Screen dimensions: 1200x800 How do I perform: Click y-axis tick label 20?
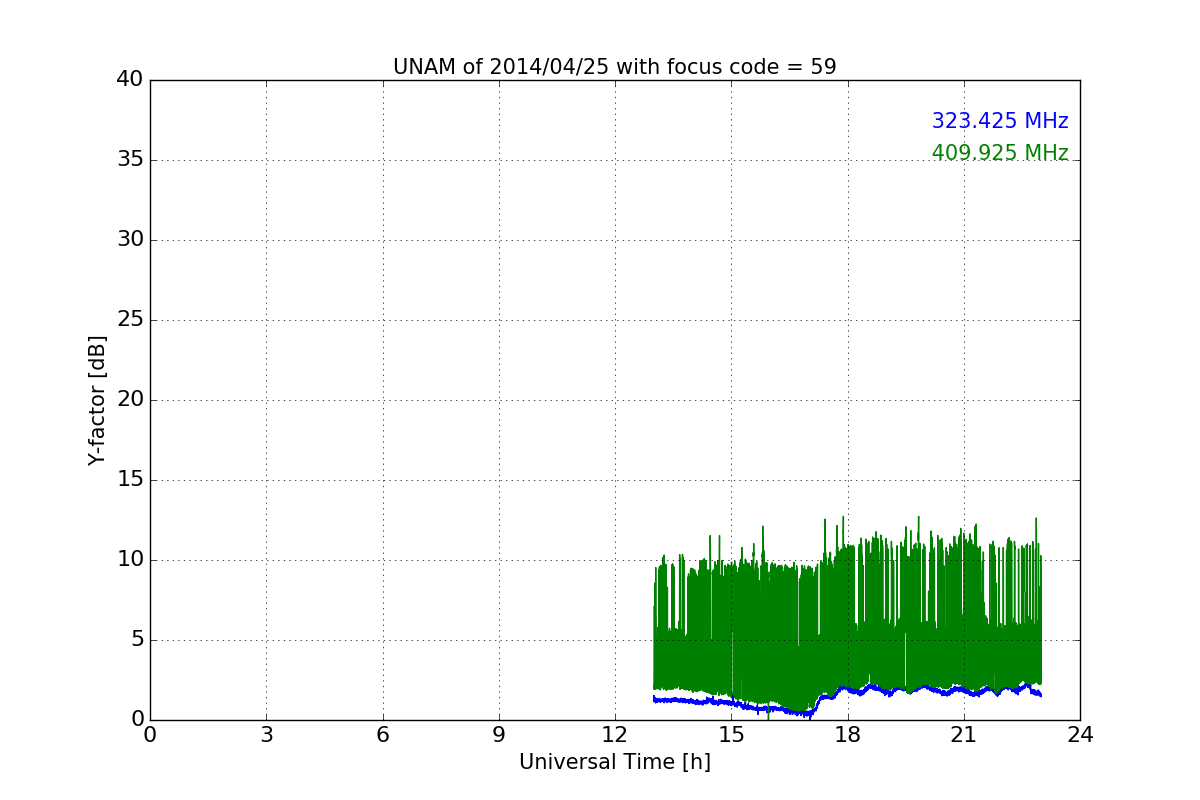130,400
